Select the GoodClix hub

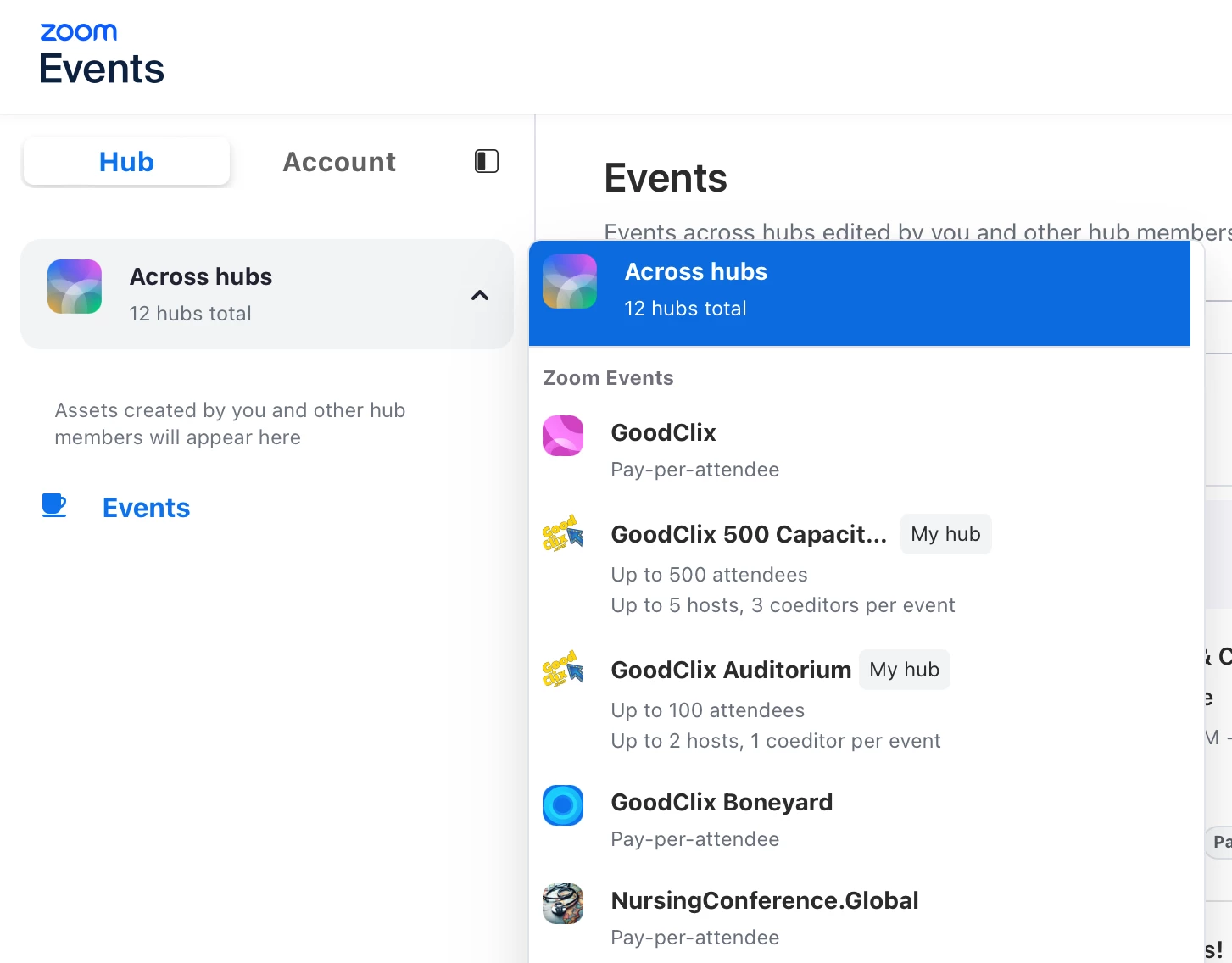[x=860, y=449]
